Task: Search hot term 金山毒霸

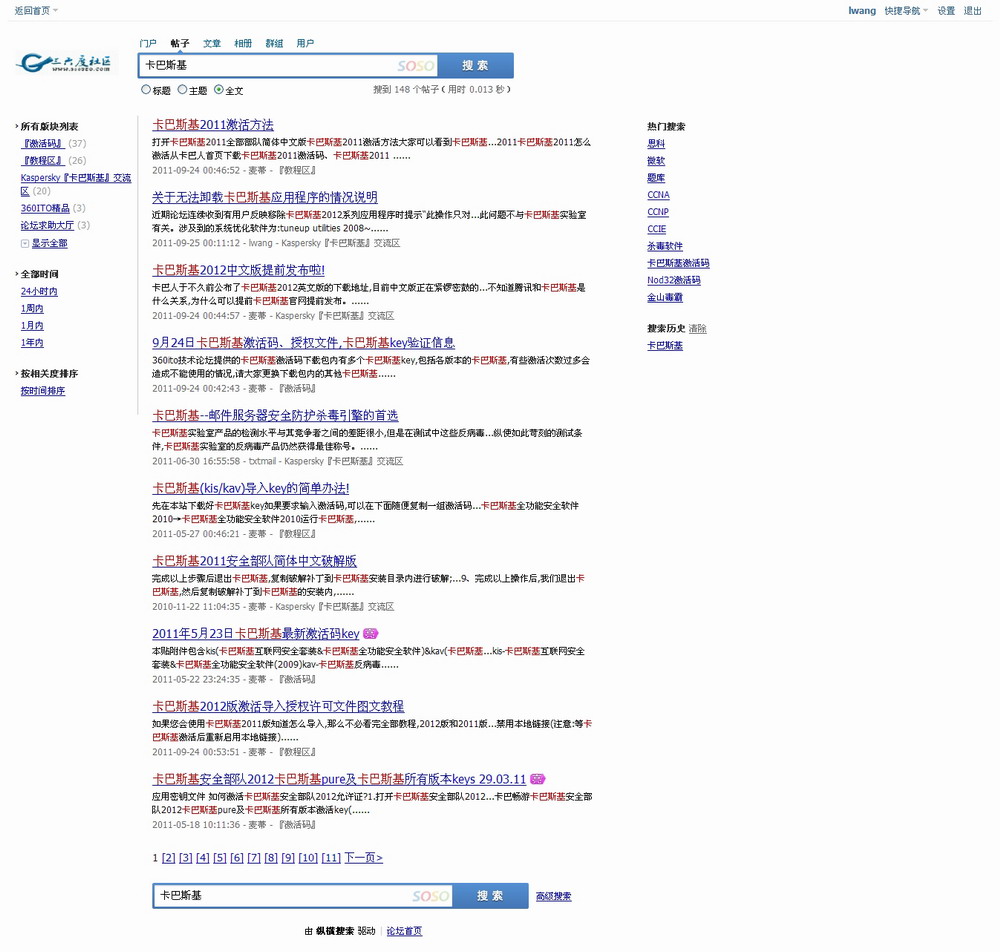Action: (x=665, y=298)
